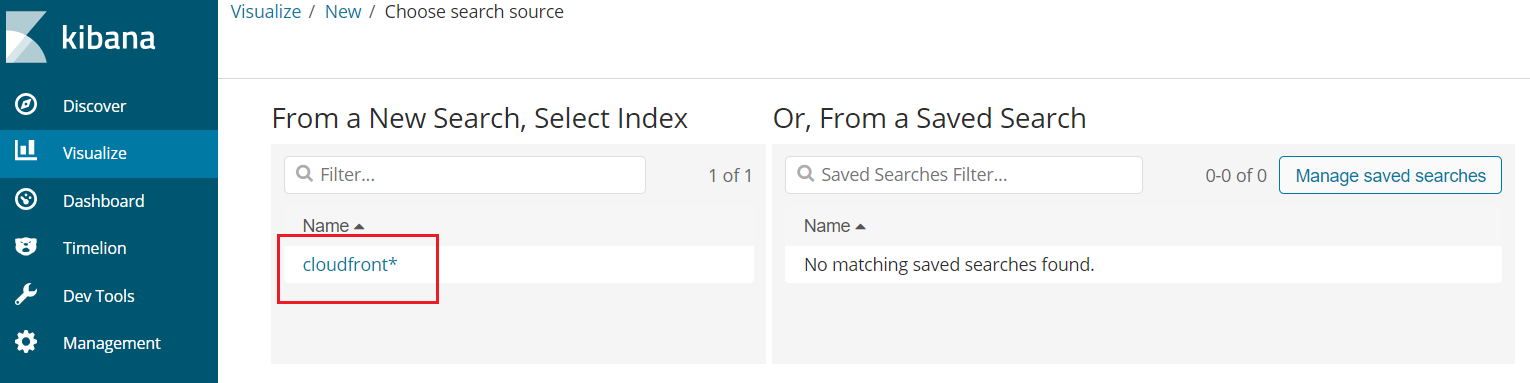
Task: Select the Timelion sidebar label
Action: coord(95,248)
